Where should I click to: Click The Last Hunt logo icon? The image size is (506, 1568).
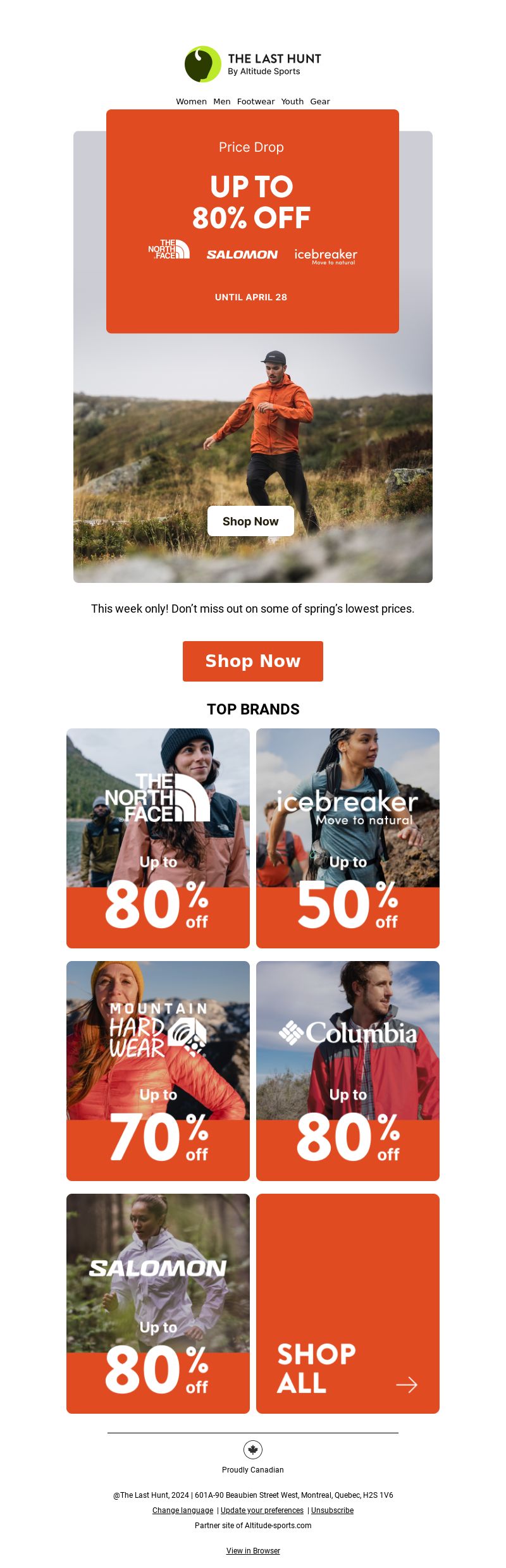coord(203,64)
